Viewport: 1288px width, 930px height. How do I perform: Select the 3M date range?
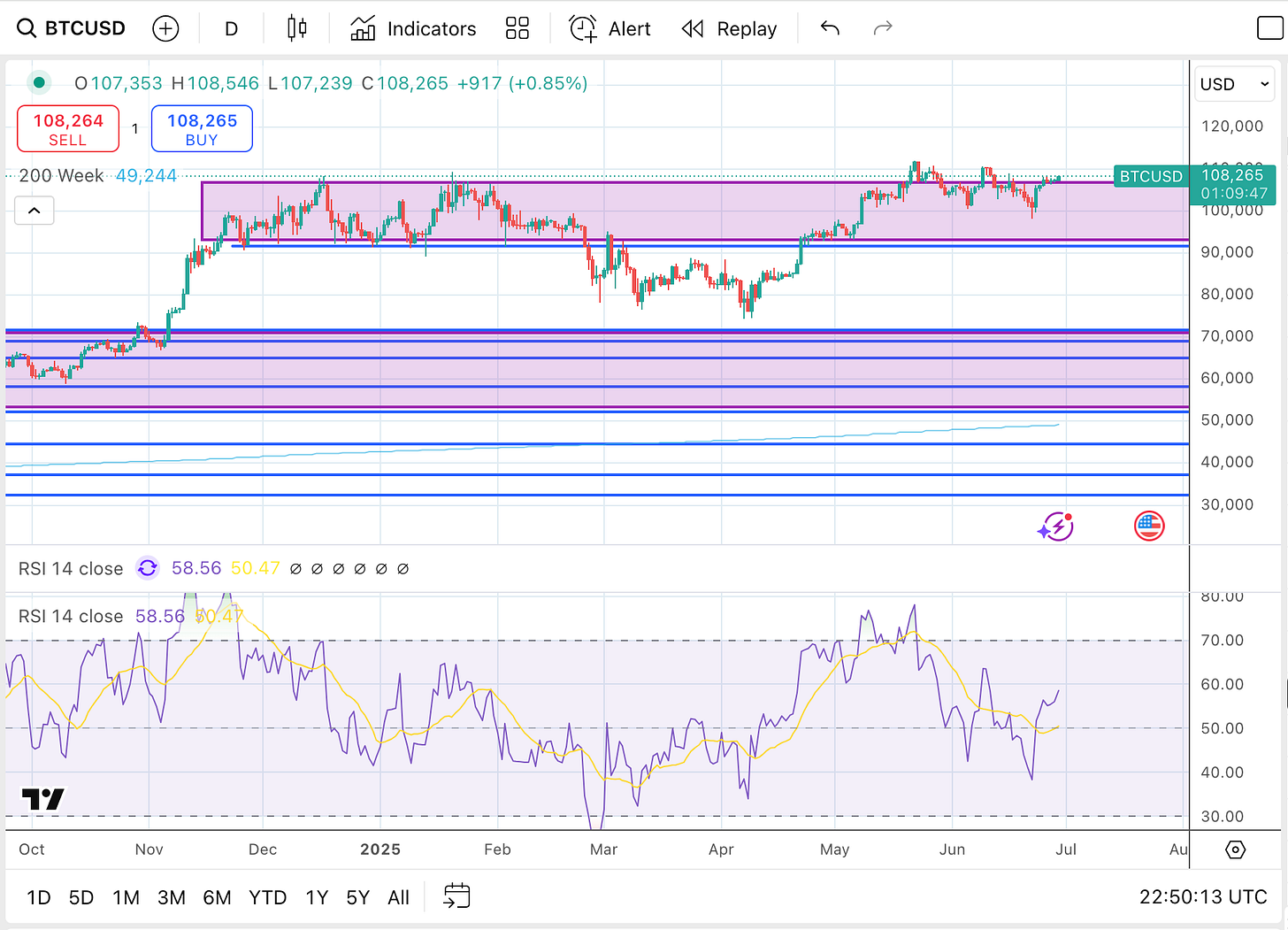[172, 897]
